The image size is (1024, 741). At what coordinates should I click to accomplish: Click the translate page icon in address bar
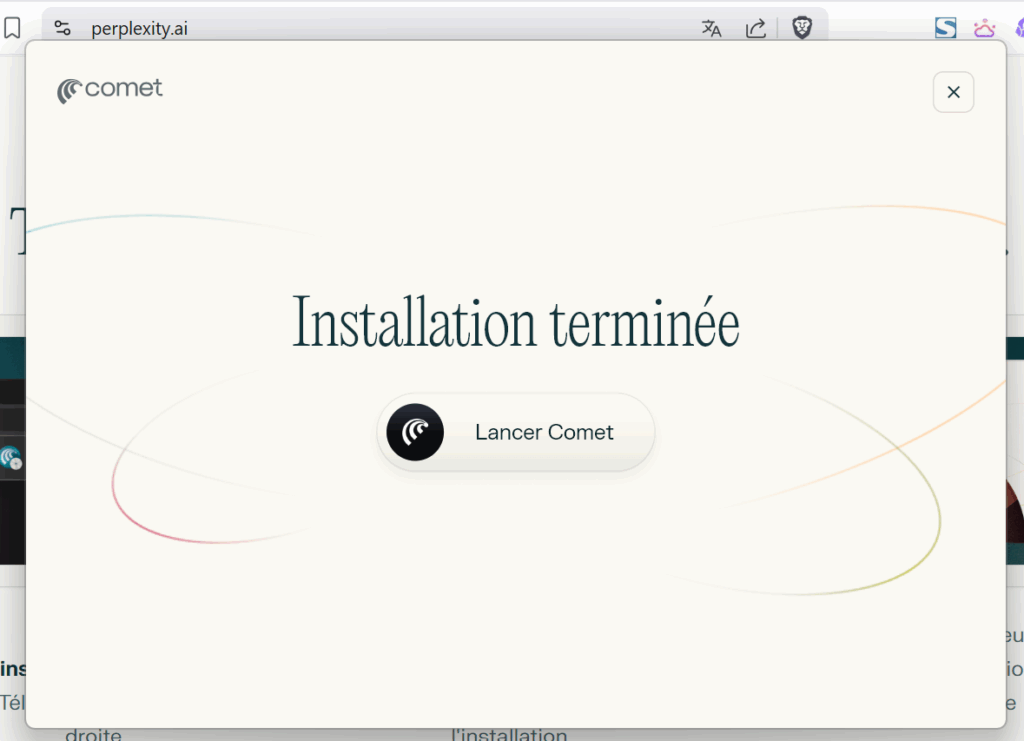click(x=711, y=28)
